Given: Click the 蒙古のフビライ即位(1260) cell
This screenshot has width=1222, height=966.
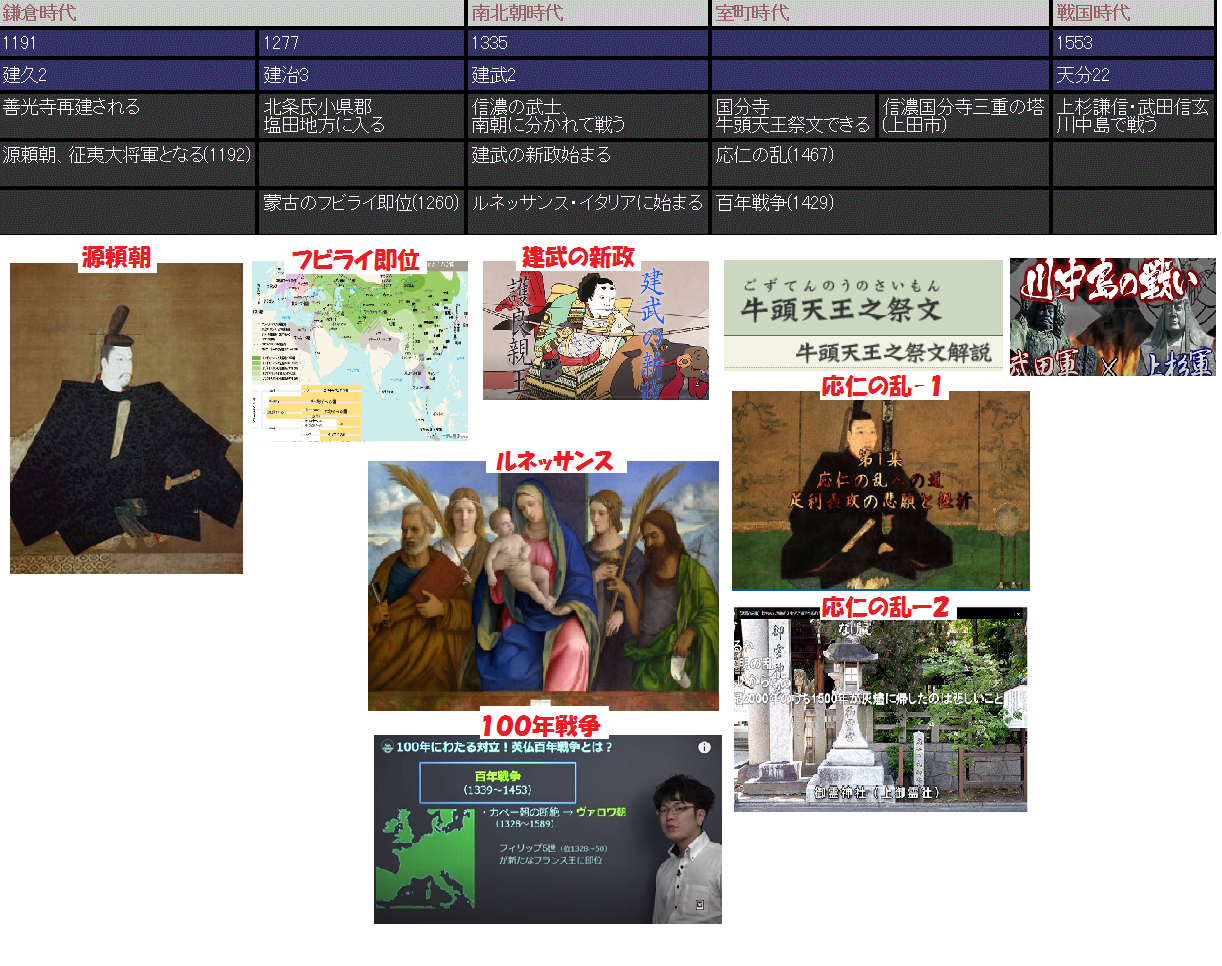Looking at the screenshot, I should (x=362, y=212).
